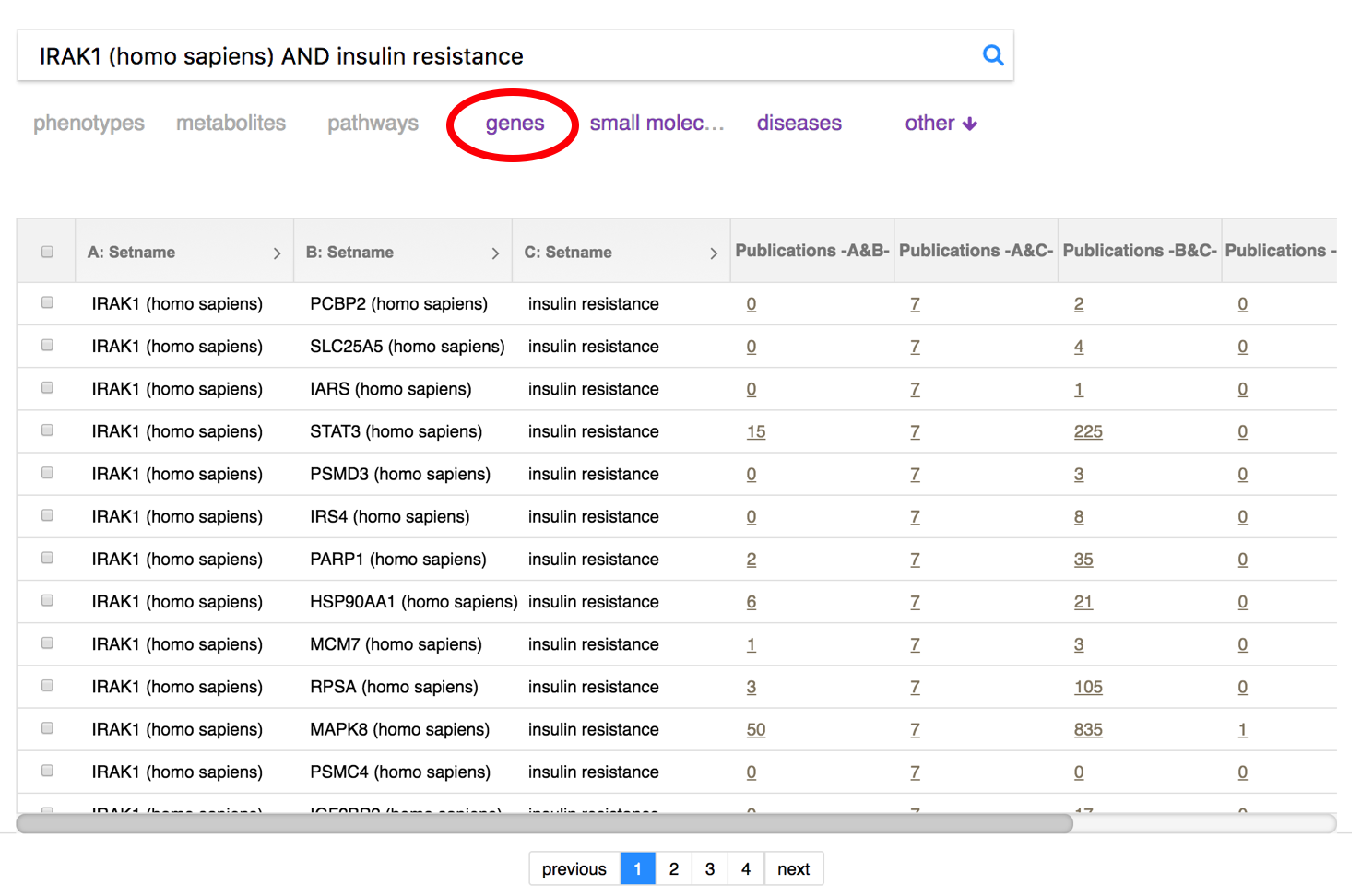1361x896 pixels.
Task: Select the MCM7 (homo sapiens) cell
Action: 396,644
